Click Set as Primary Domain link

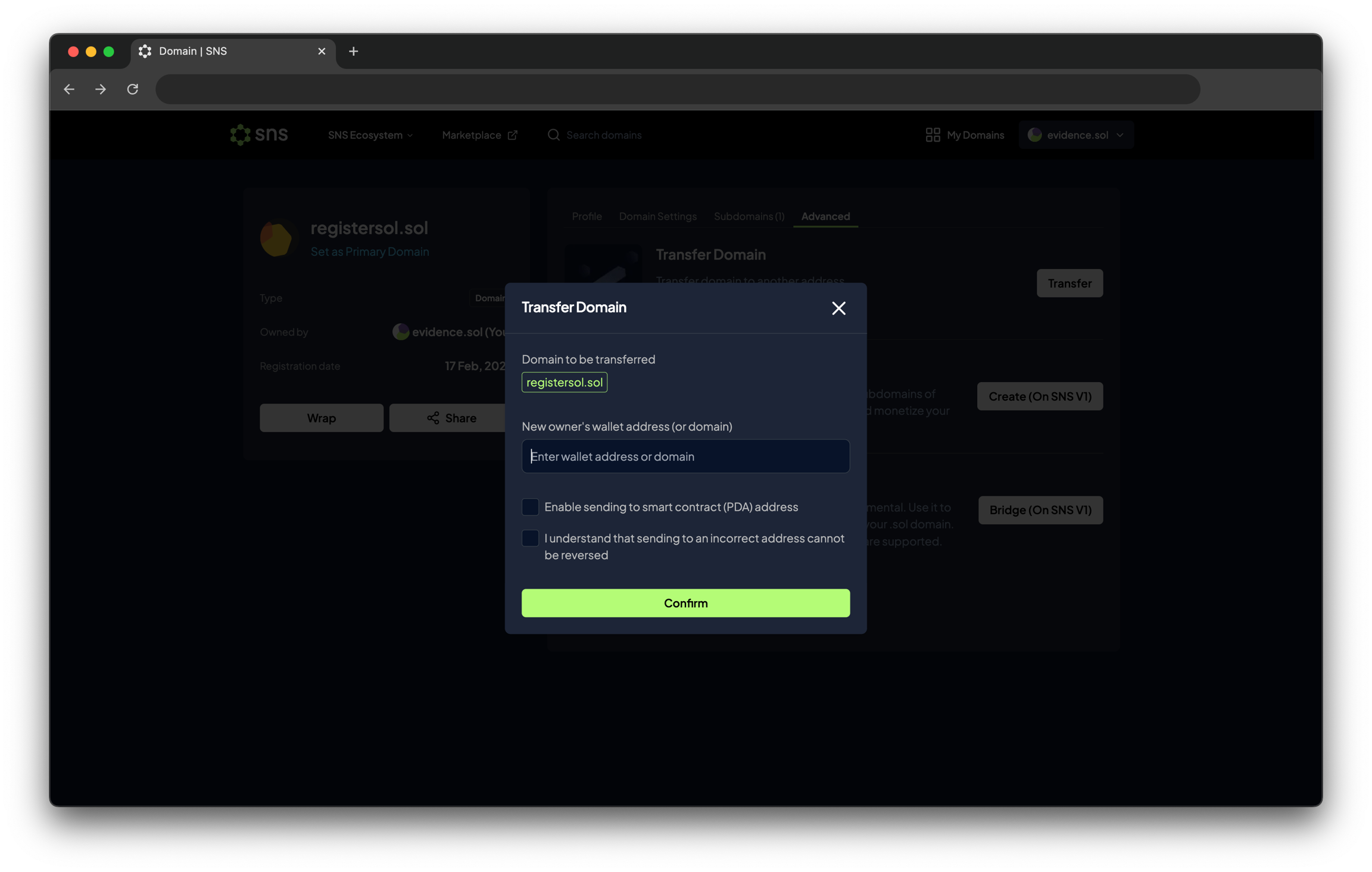point(369,251)
